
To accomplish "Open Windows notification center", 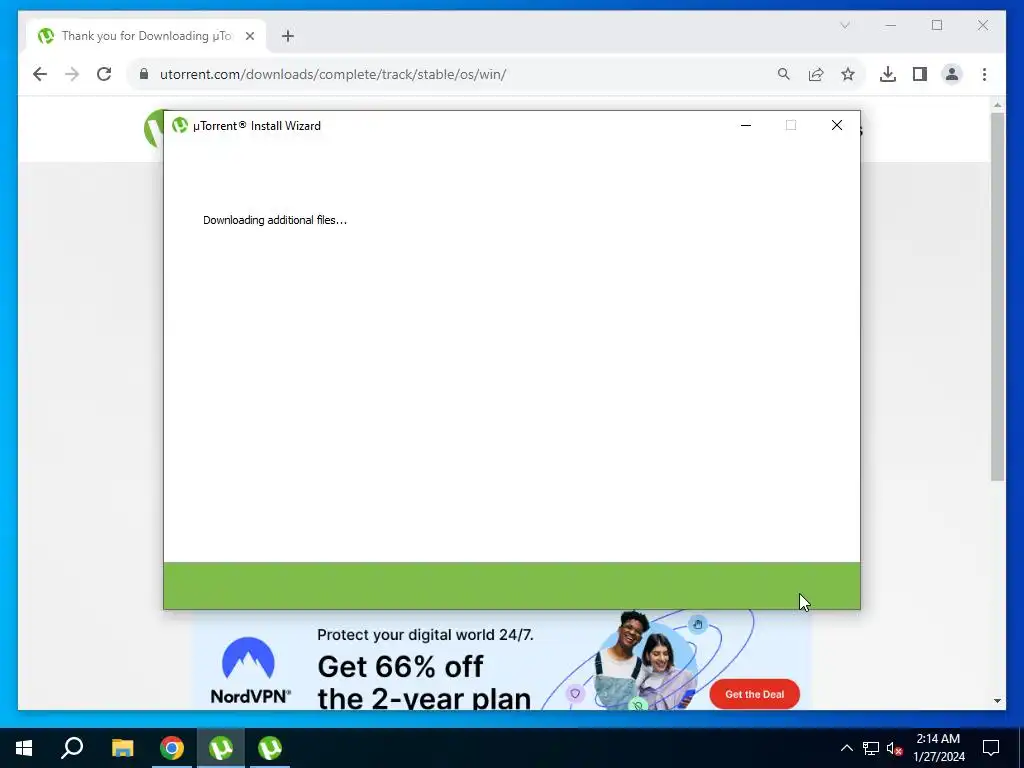I will tap(991, 748).
